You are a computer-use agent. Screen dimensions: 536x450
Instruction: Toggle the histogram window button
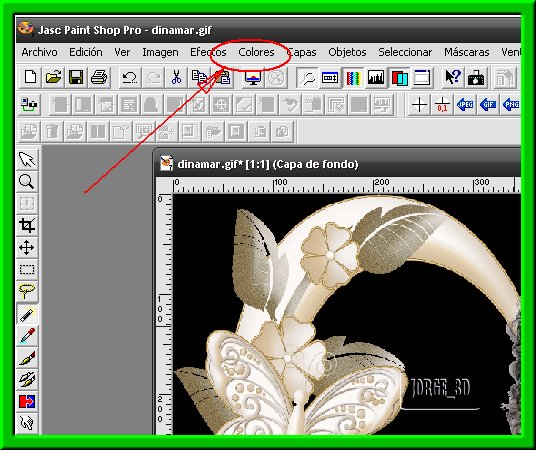click(376, 77)
